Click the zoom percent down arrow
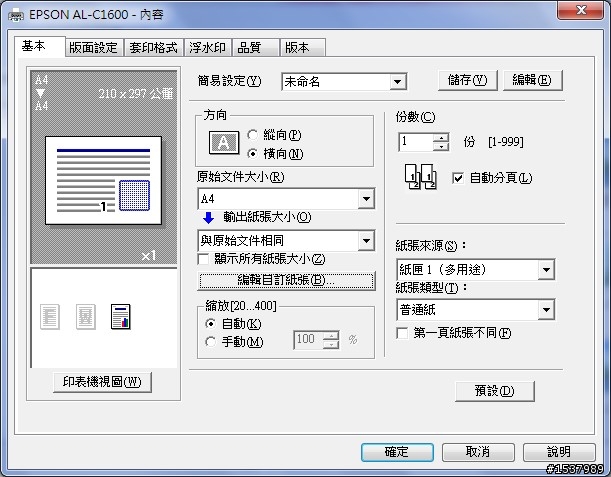Screen dimensions: 611x477 [x=331, y=344]
